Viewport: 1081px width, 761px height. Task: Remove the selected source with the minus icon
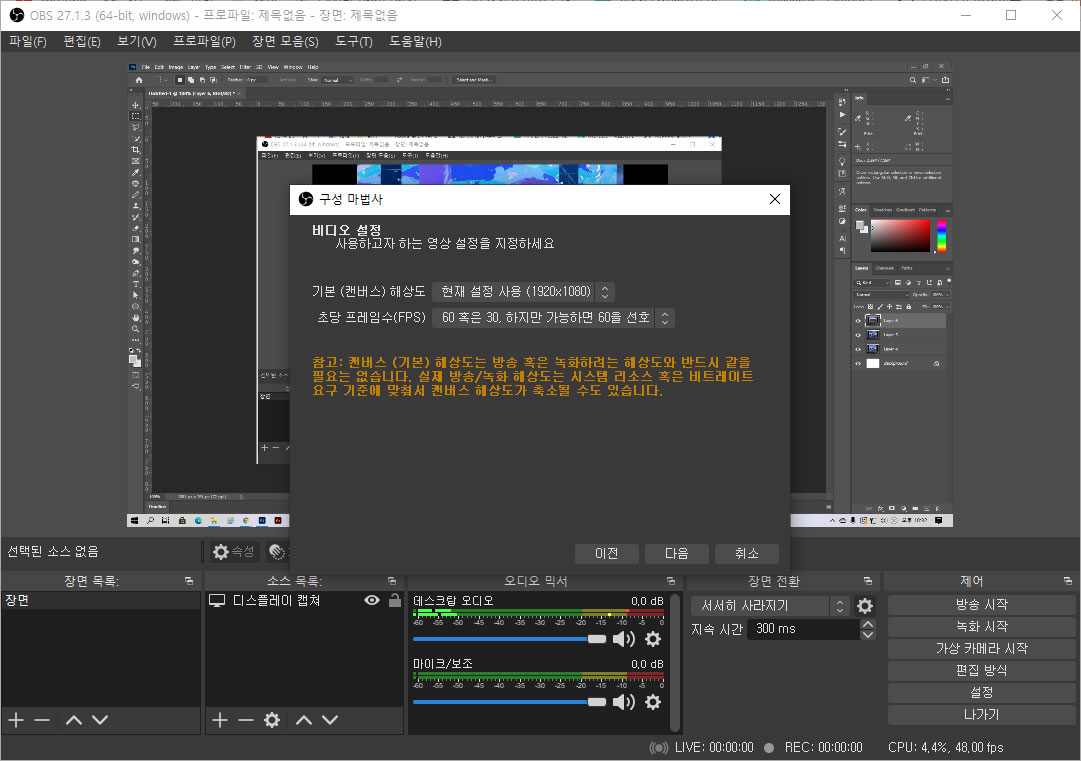[x=246, y=720]
